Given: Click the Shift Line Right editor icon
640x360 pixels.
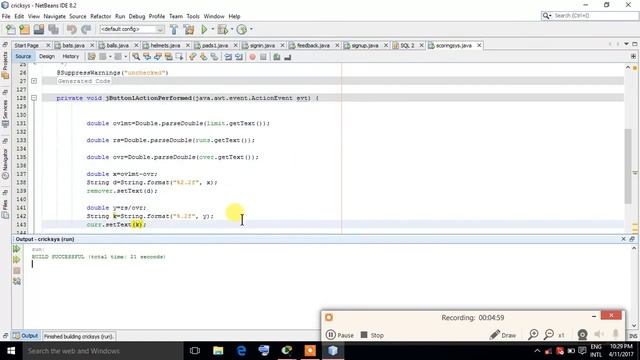Looking at the screenshot, I should (239, 57).
